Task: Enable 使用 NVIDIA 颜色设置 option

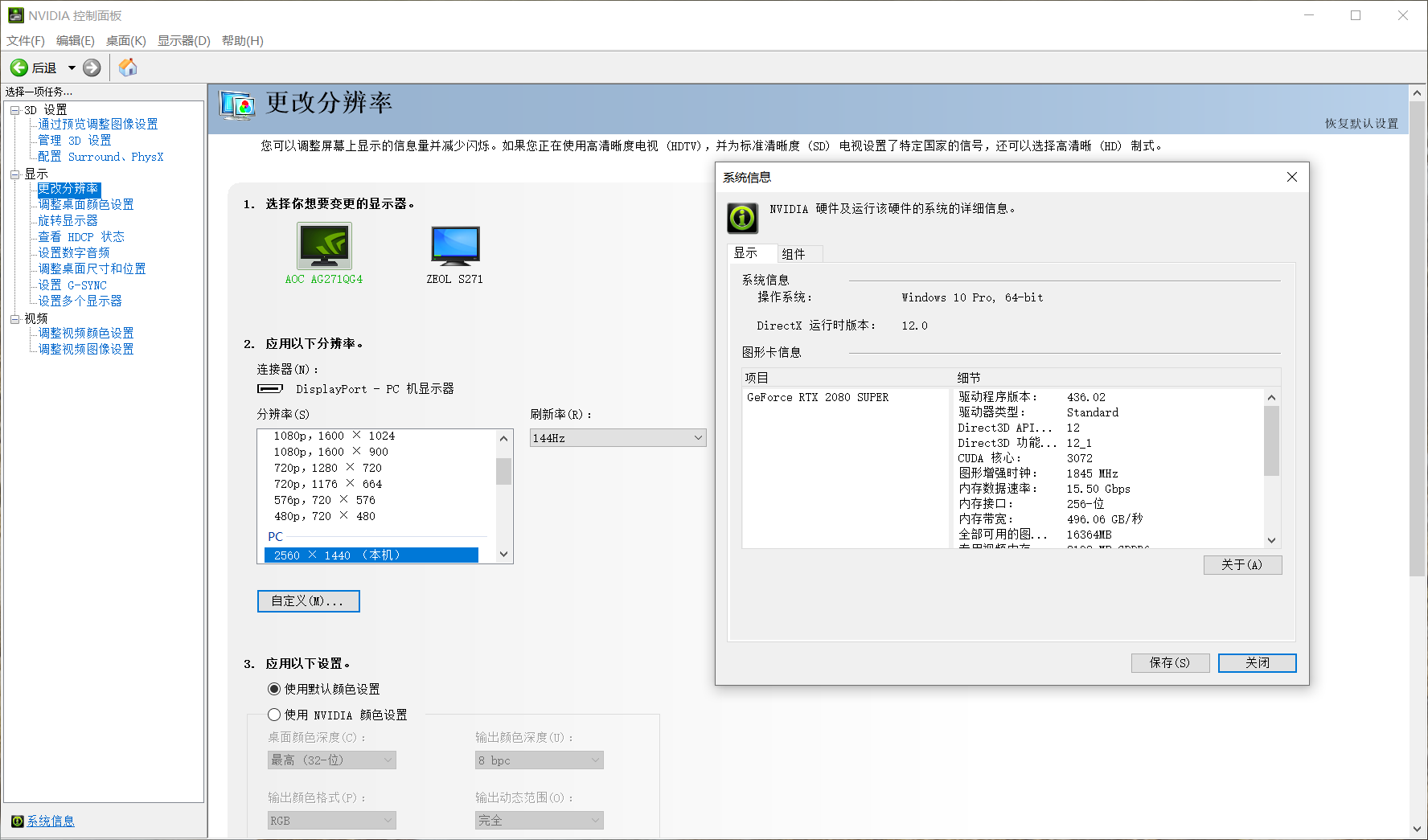Action: [273, 714]
